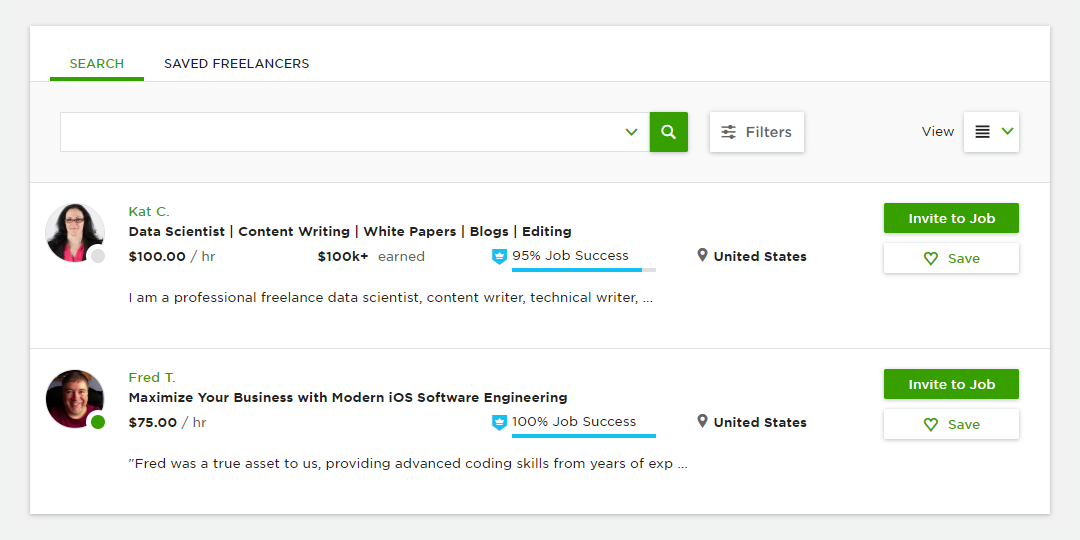Invite Kat C. to job

pyautogui.click(x=951, y=218)
